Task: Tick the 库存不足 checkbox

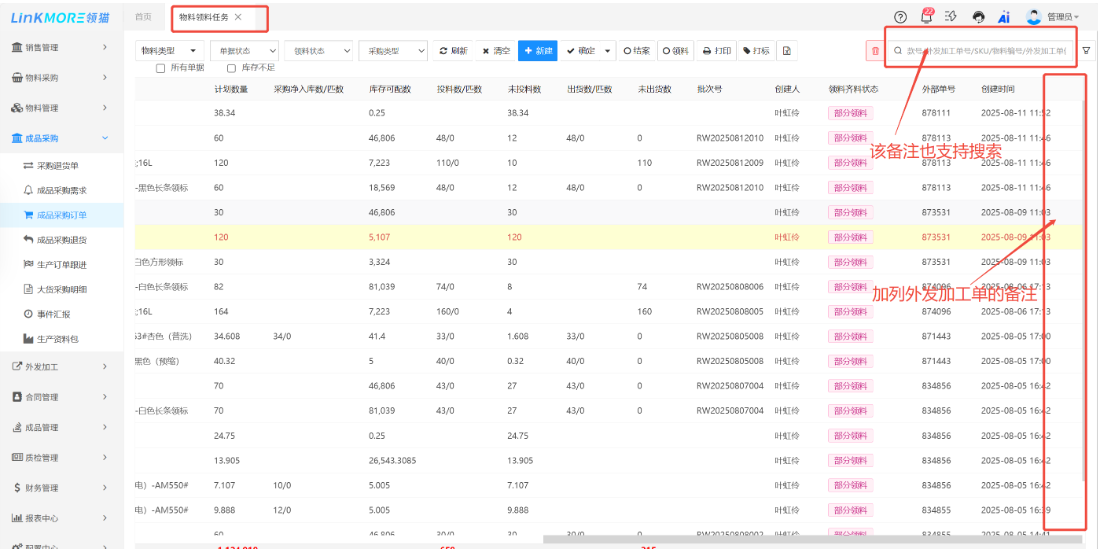Action: point(232,68)
